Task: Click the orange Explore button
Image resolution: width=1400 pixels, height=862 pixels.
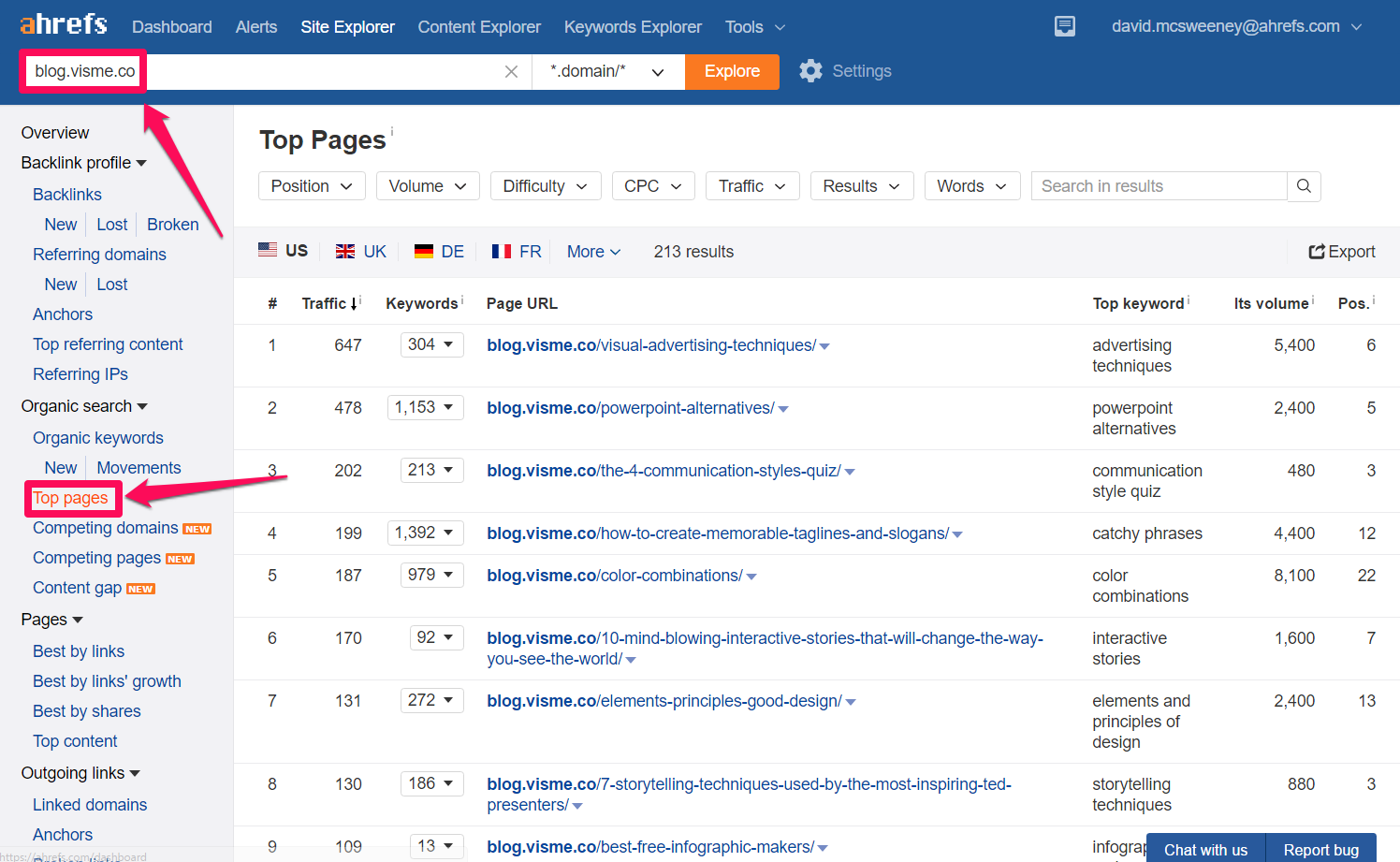Action: pos(732,71)
